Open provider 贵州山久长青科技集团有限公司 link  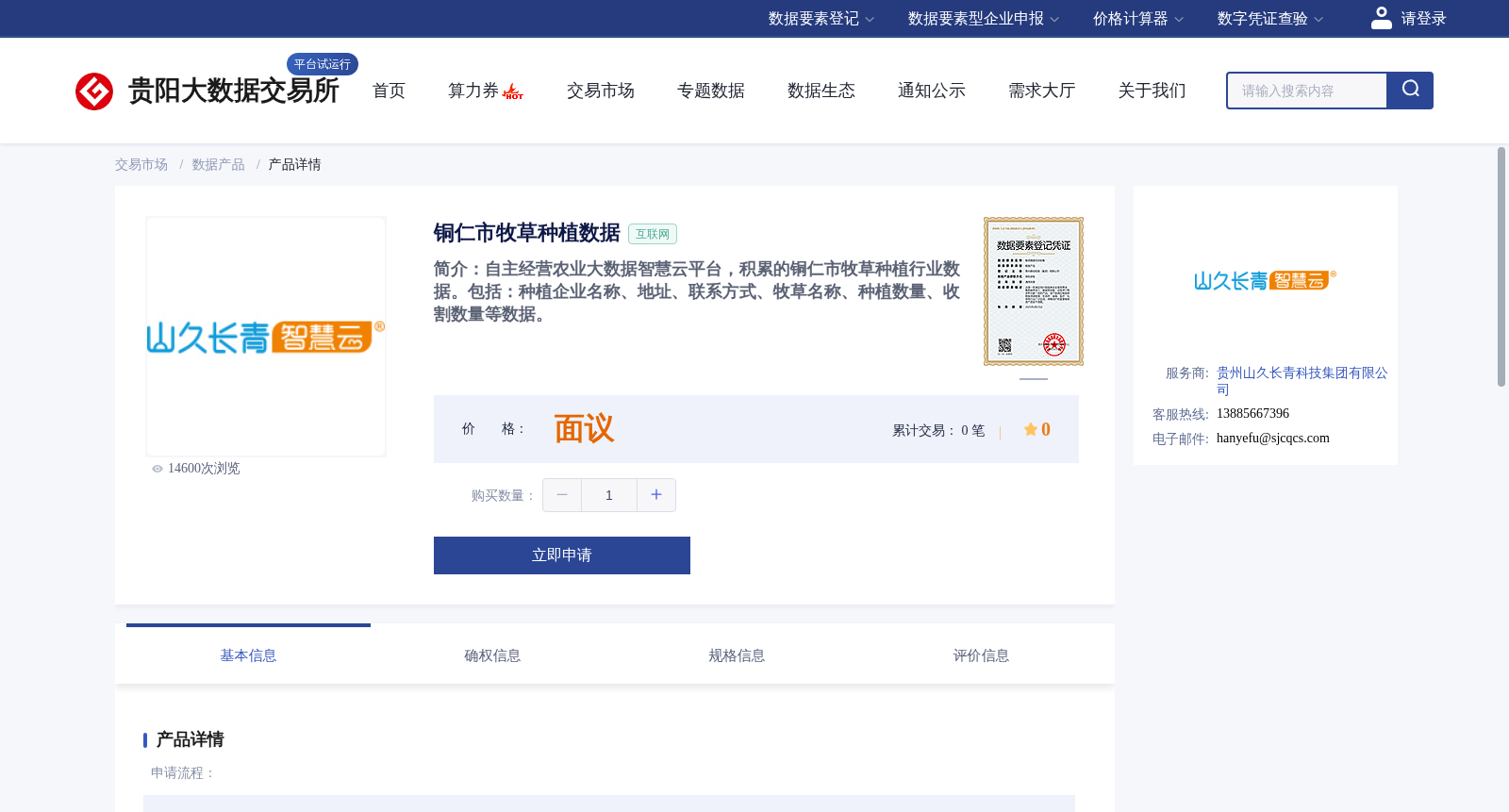coord(1302,381)
